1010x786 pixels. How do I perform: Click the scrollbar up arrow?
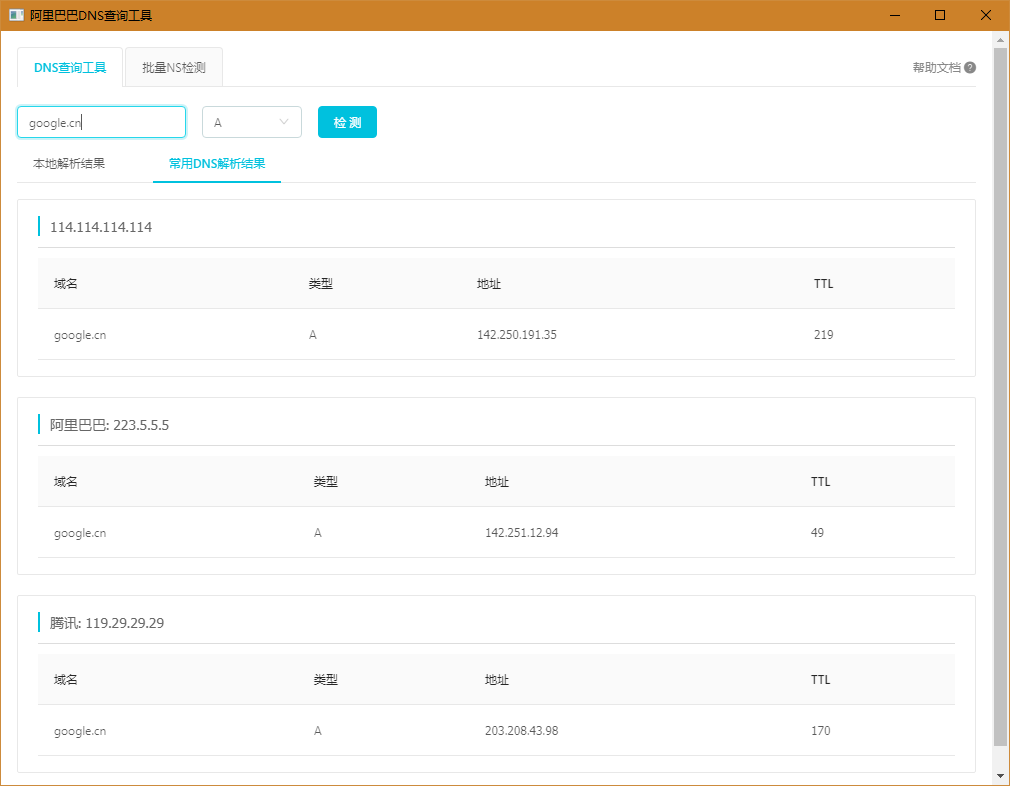[x=1000, y=40]
